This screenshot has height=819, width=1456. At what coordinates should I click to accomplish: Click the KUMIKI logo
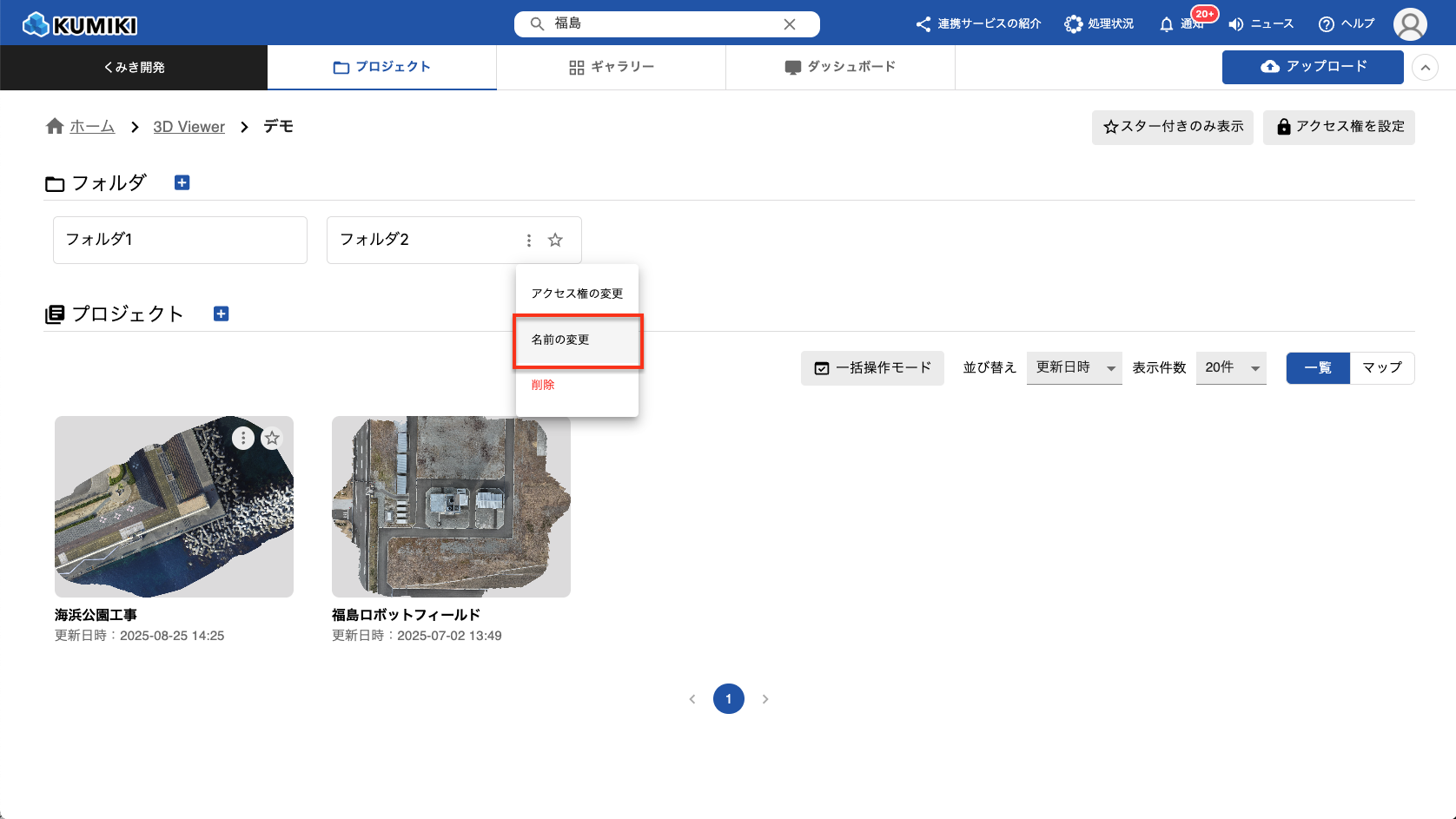pyautogui.click(x=80, y=24)
